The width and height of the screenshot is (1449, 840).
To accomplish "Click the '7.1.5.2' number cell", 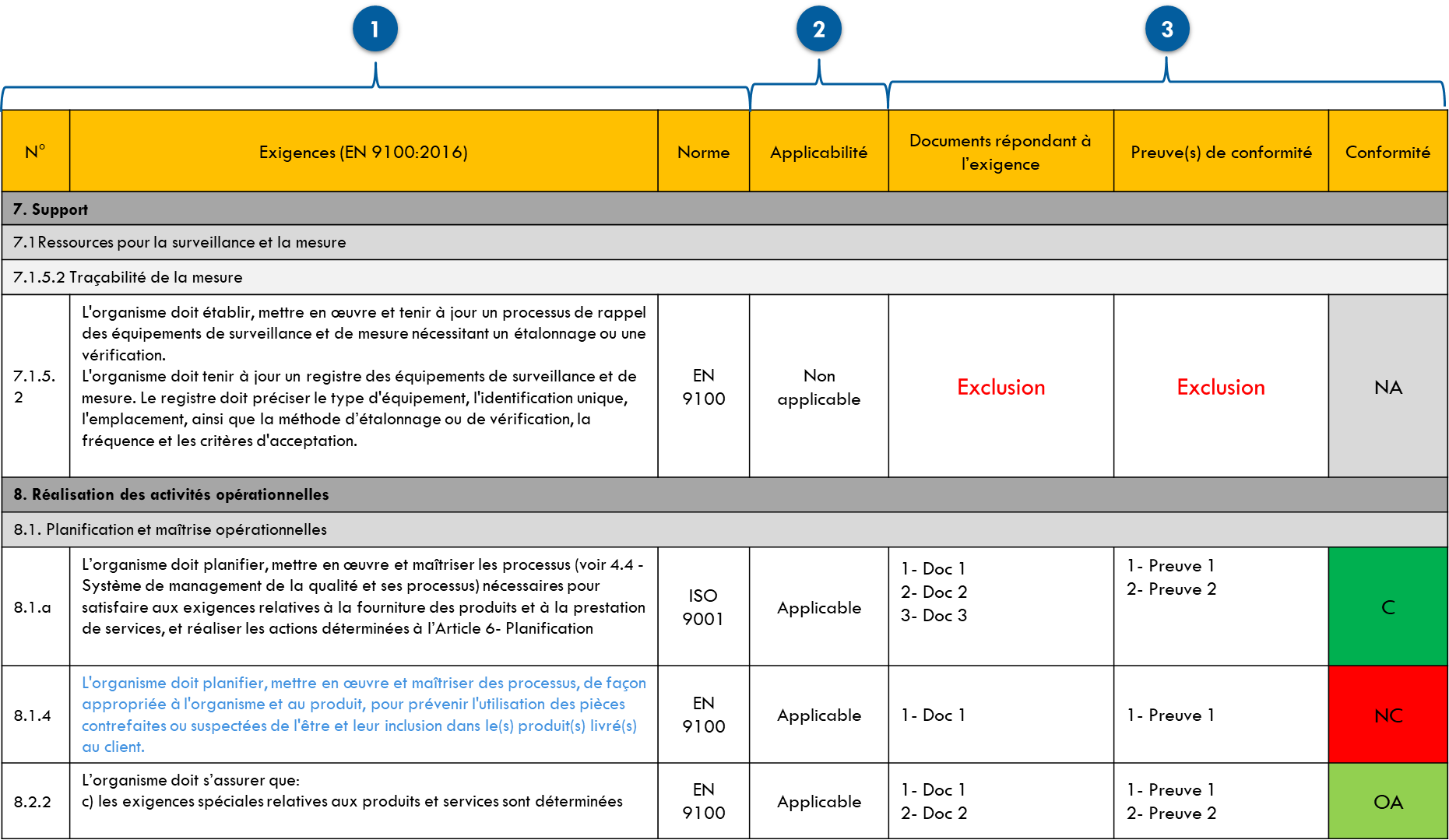I will pos(36,386).
